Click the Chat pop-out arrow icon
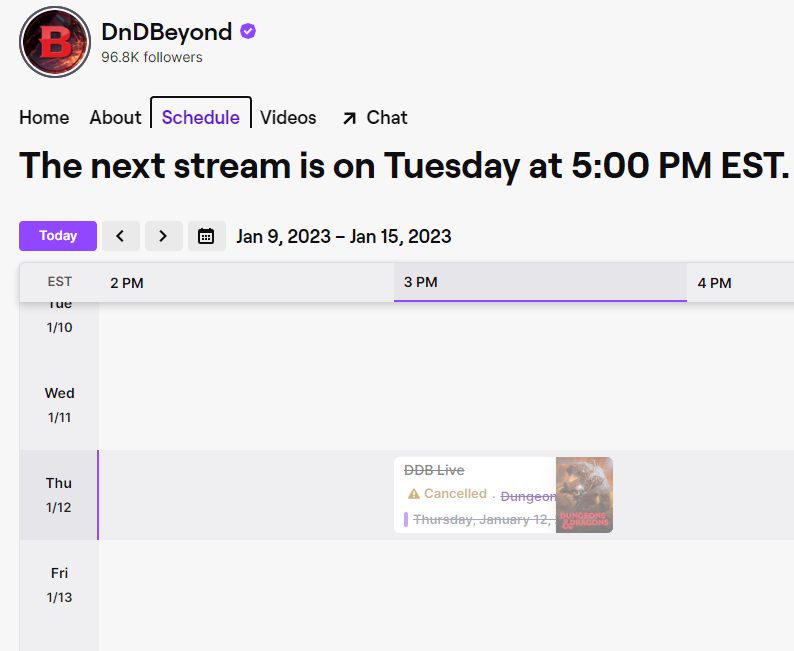794x651 pixels. [349, 118]
